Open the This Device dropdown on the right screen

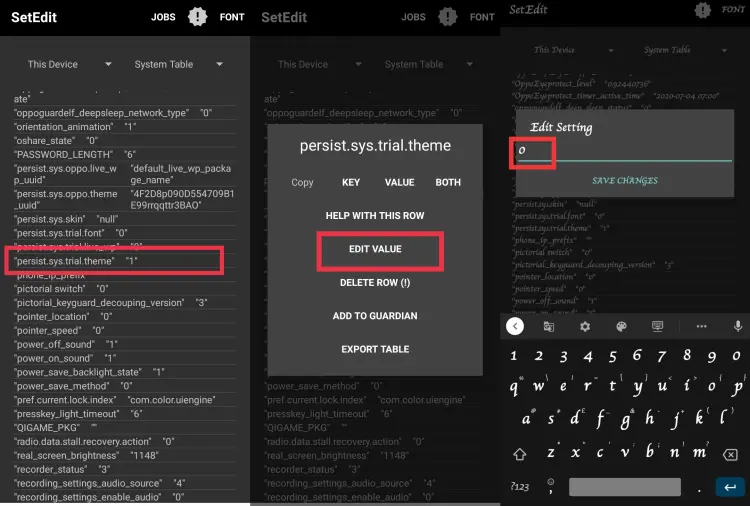[x=574, y=50]
